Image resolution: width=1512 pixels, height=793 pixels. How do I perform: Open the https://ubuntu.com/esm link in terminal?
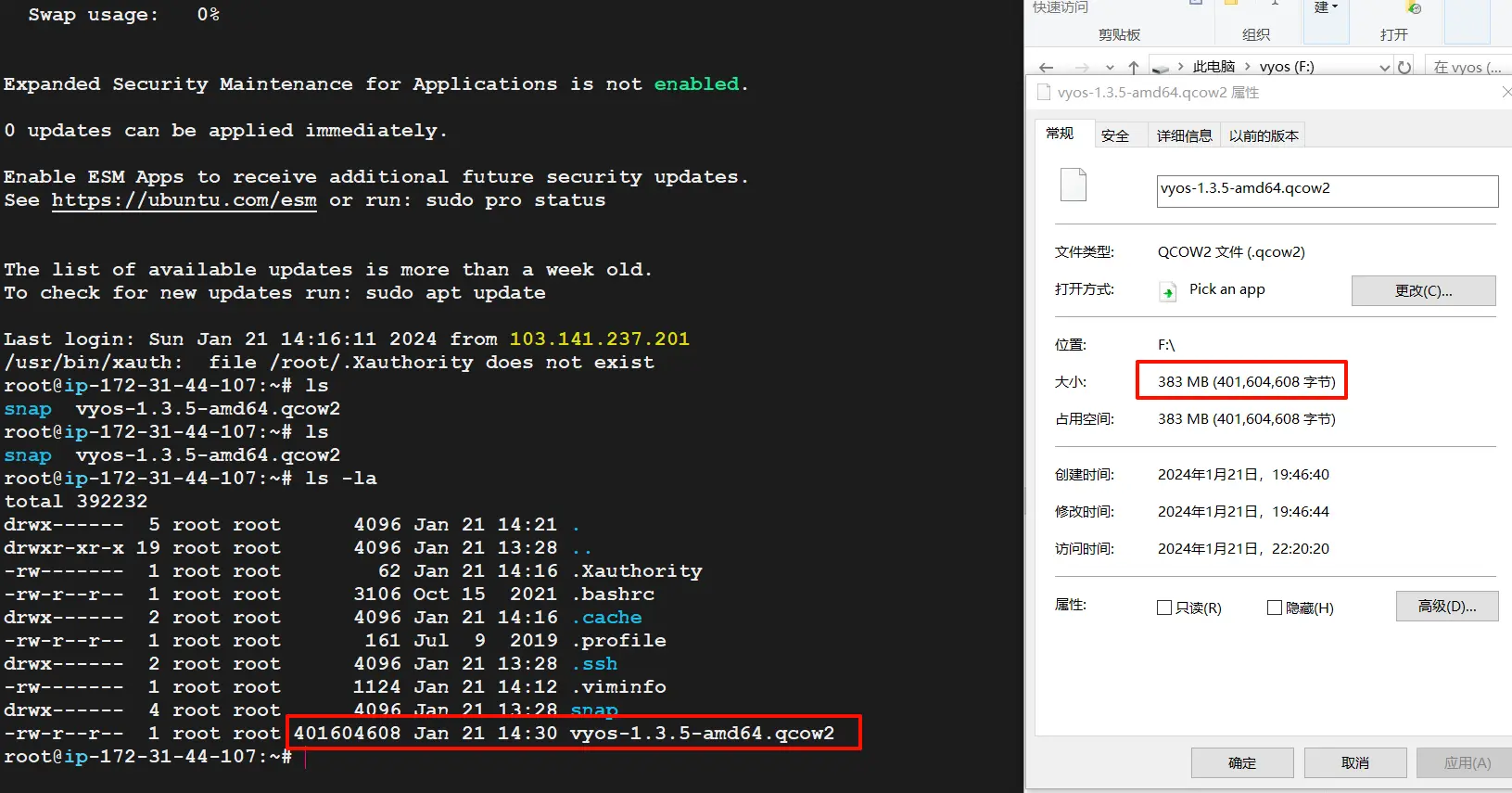[184, 200]
